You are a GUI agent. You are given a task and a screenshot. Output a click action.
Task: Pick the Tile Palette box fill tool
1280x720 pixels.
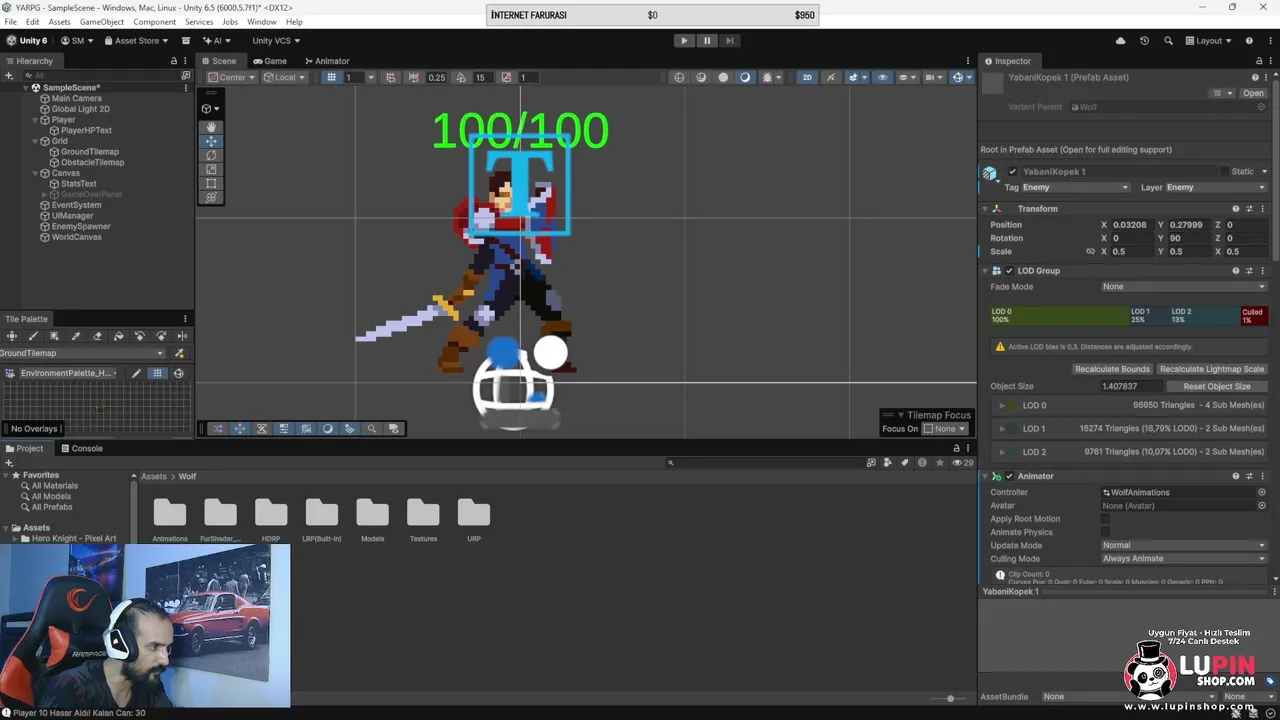(54, 336)
